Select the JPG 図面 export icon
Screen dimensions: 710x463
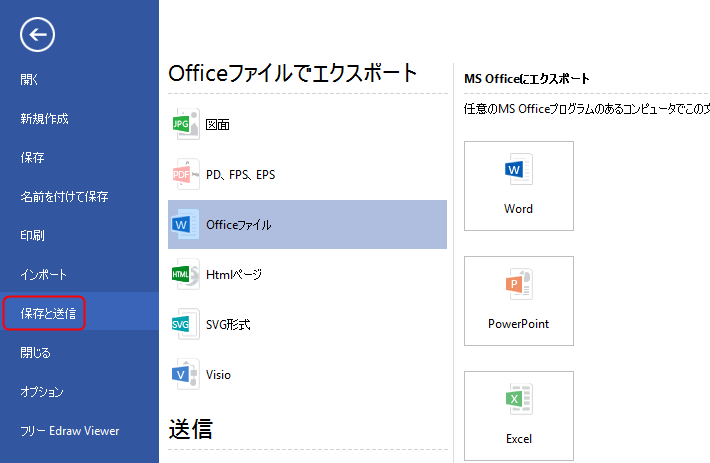tap(186, 124)
